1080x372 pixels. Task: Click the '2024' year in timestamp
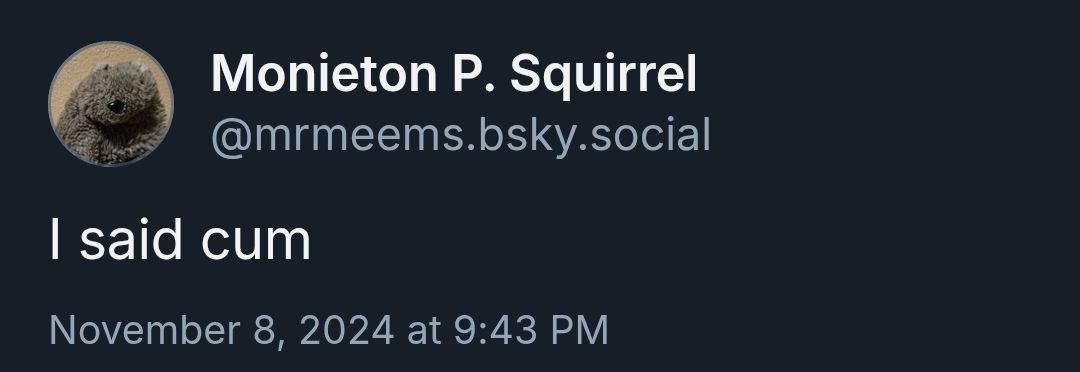coord(346,330)
